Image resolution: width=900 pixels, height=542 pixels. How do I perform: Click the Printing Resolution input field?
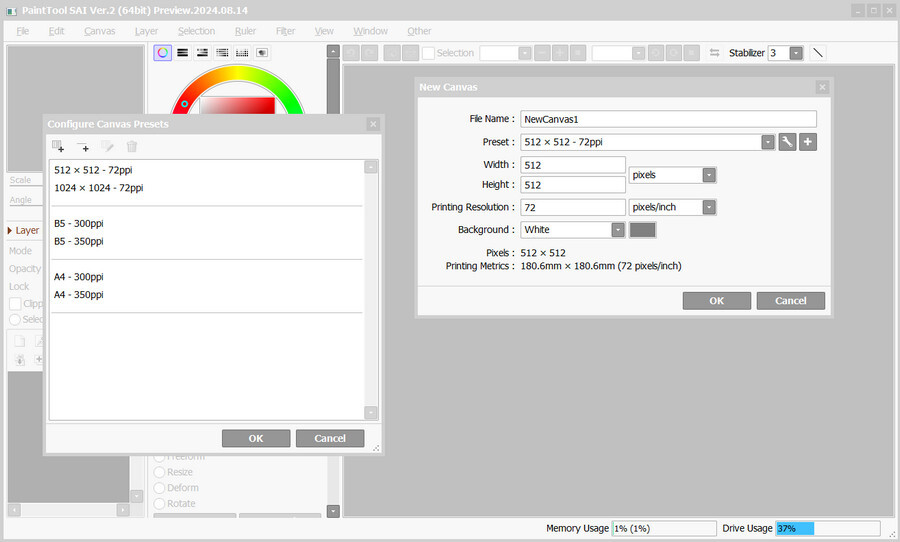(573, 207)
